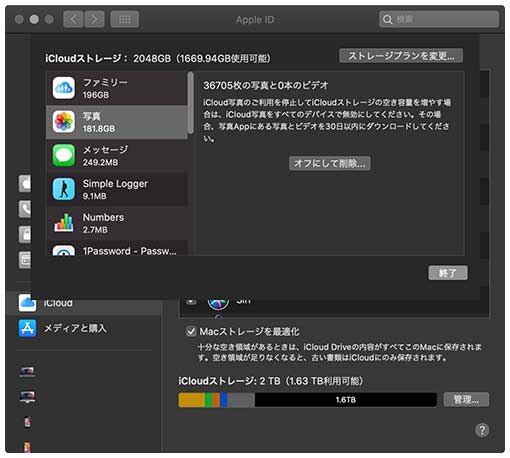510x458 pixels.
Task: Click the Numbers app icon
Action: click(x=64, y=223)
